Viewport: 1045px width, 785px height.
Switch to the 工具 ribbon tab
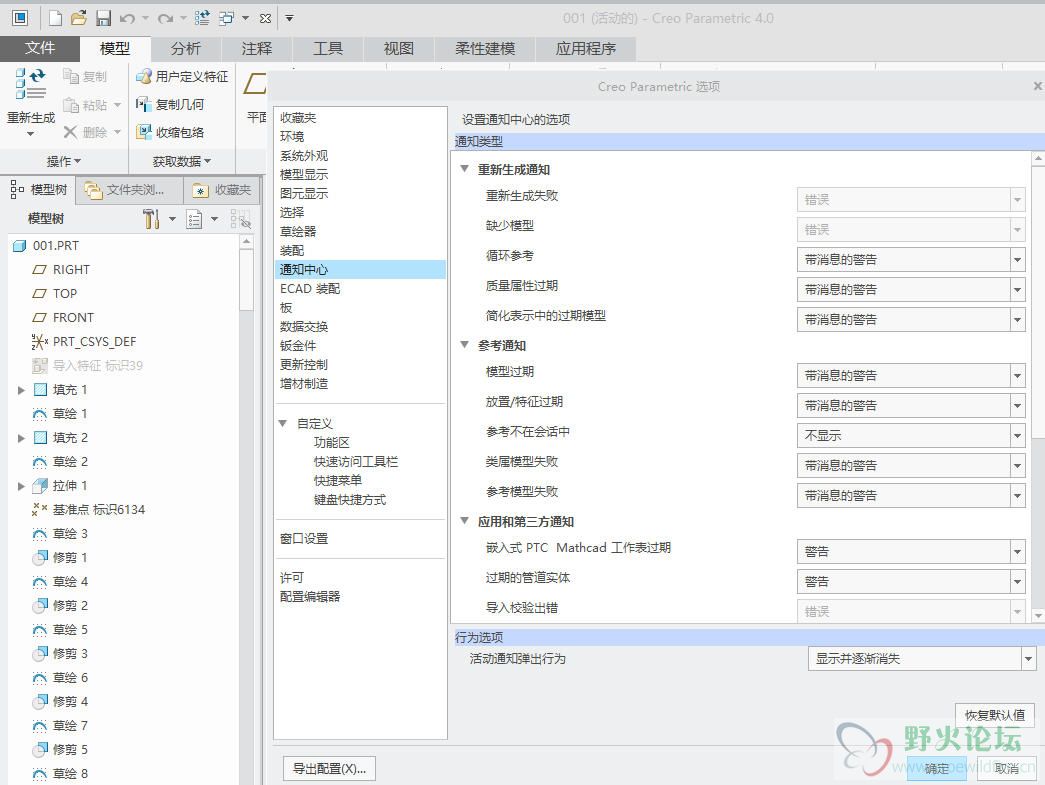[328, 49]
